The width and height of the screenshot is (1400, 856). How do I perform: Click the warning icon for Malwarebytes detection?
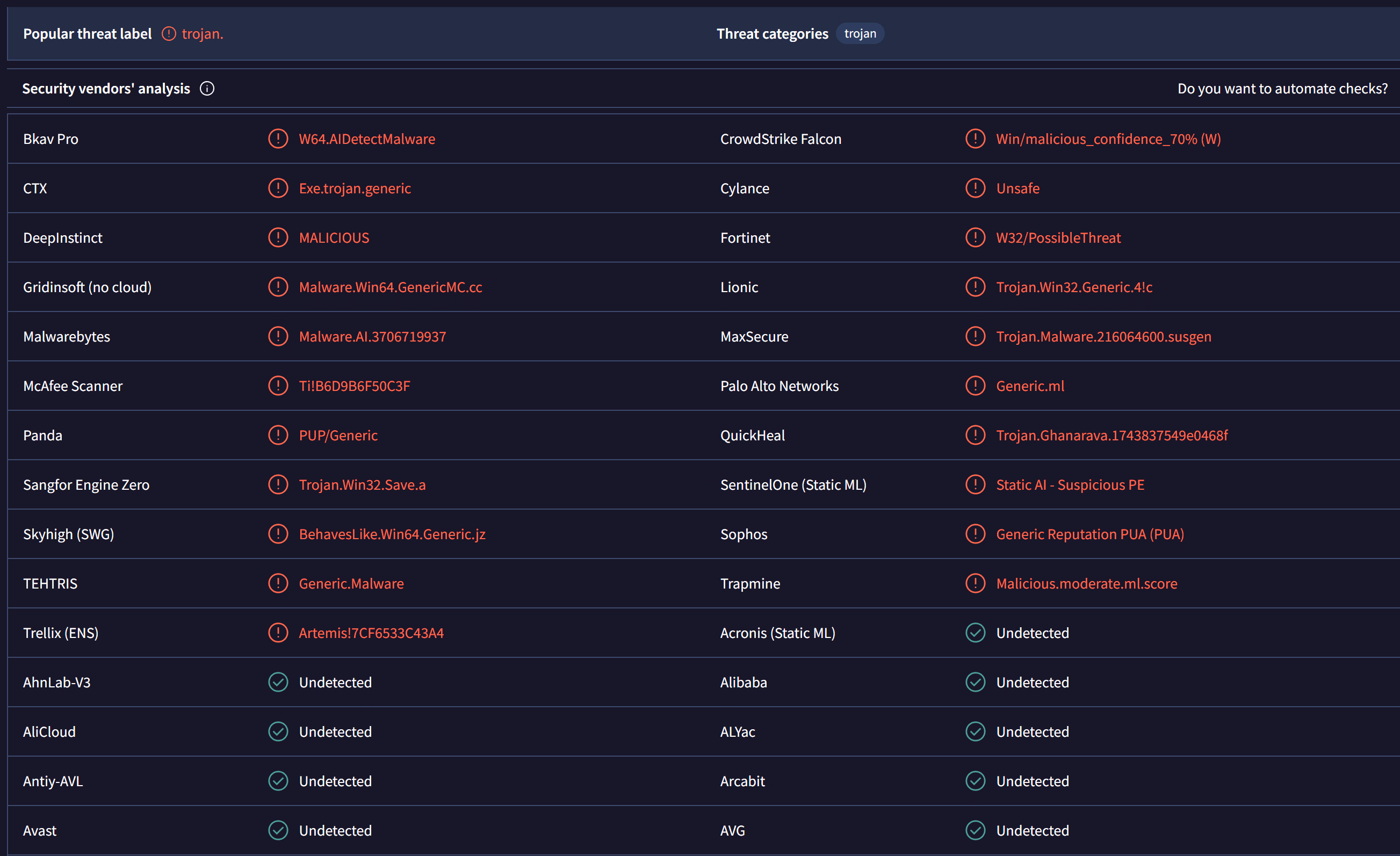pos(278,336)
